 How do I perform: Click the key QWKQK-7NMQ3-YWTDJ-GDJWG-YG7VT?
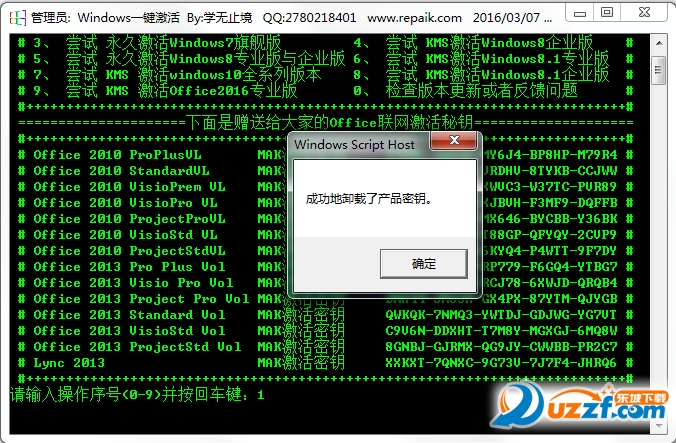[x=501, y=315]
